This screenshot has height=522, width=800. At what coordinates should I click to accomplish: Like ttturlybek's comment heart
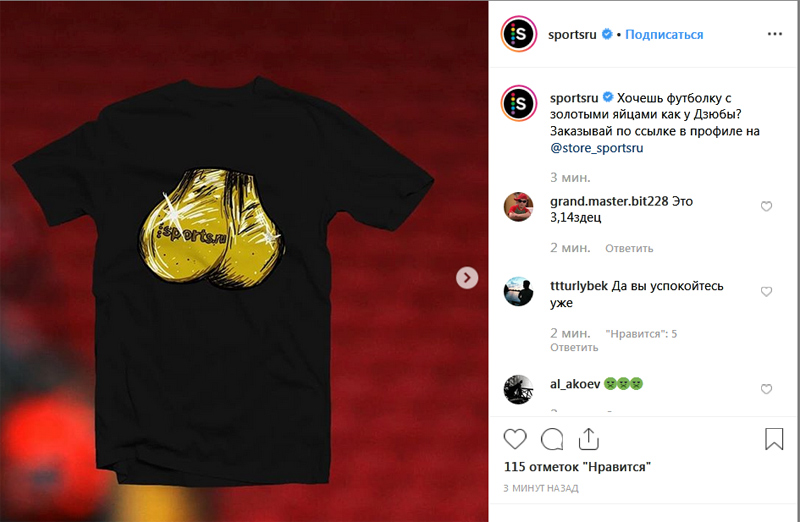[x=766, y=291]
